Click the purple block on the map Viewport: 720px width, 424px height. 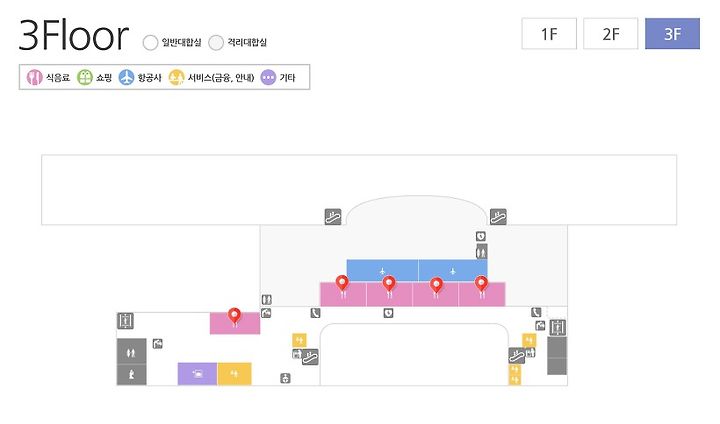click(197, 373)
